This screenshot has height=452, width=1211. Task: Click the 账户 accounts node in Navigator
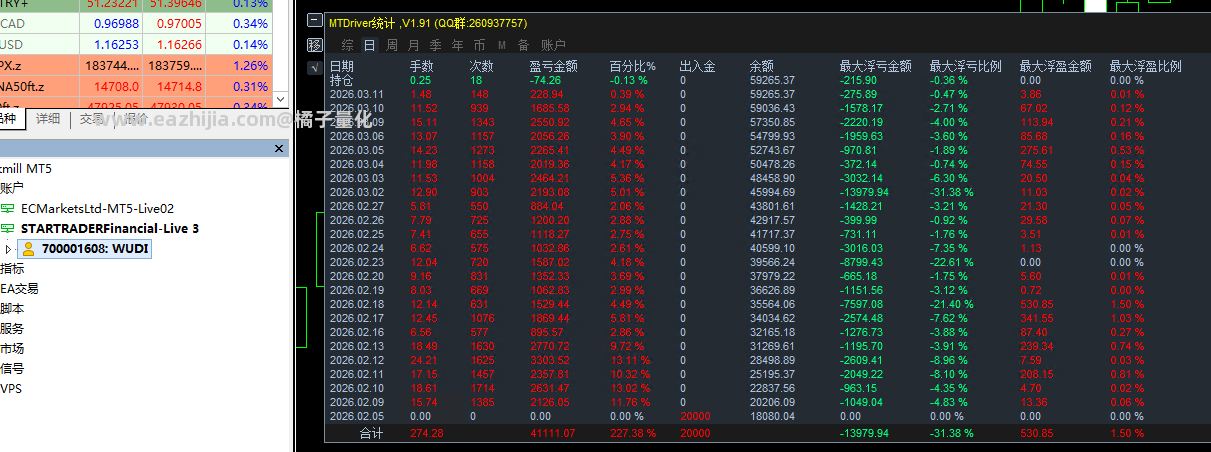[x=12, y=188]
